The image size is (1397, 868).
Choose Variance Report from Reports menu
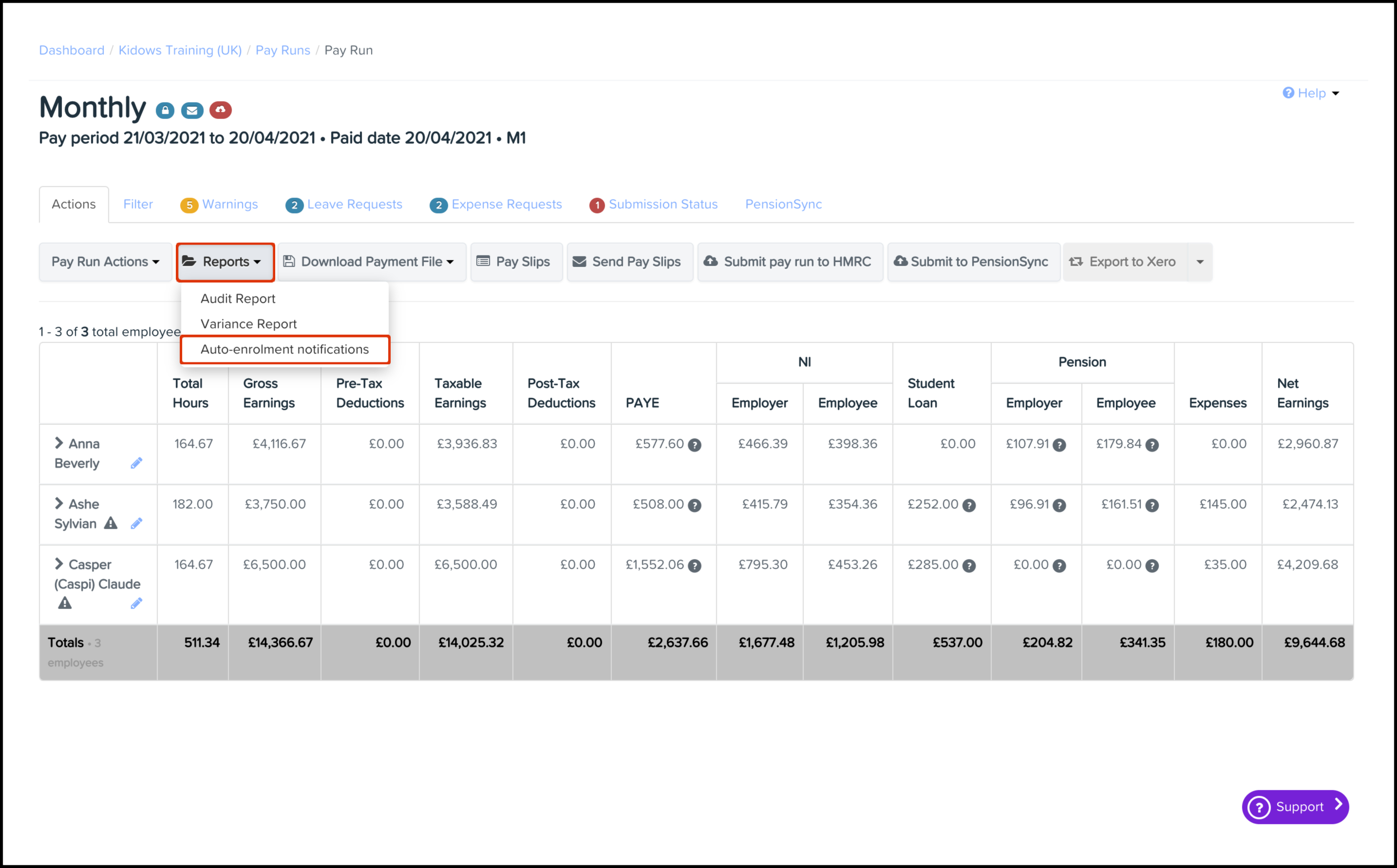[248, 324]
